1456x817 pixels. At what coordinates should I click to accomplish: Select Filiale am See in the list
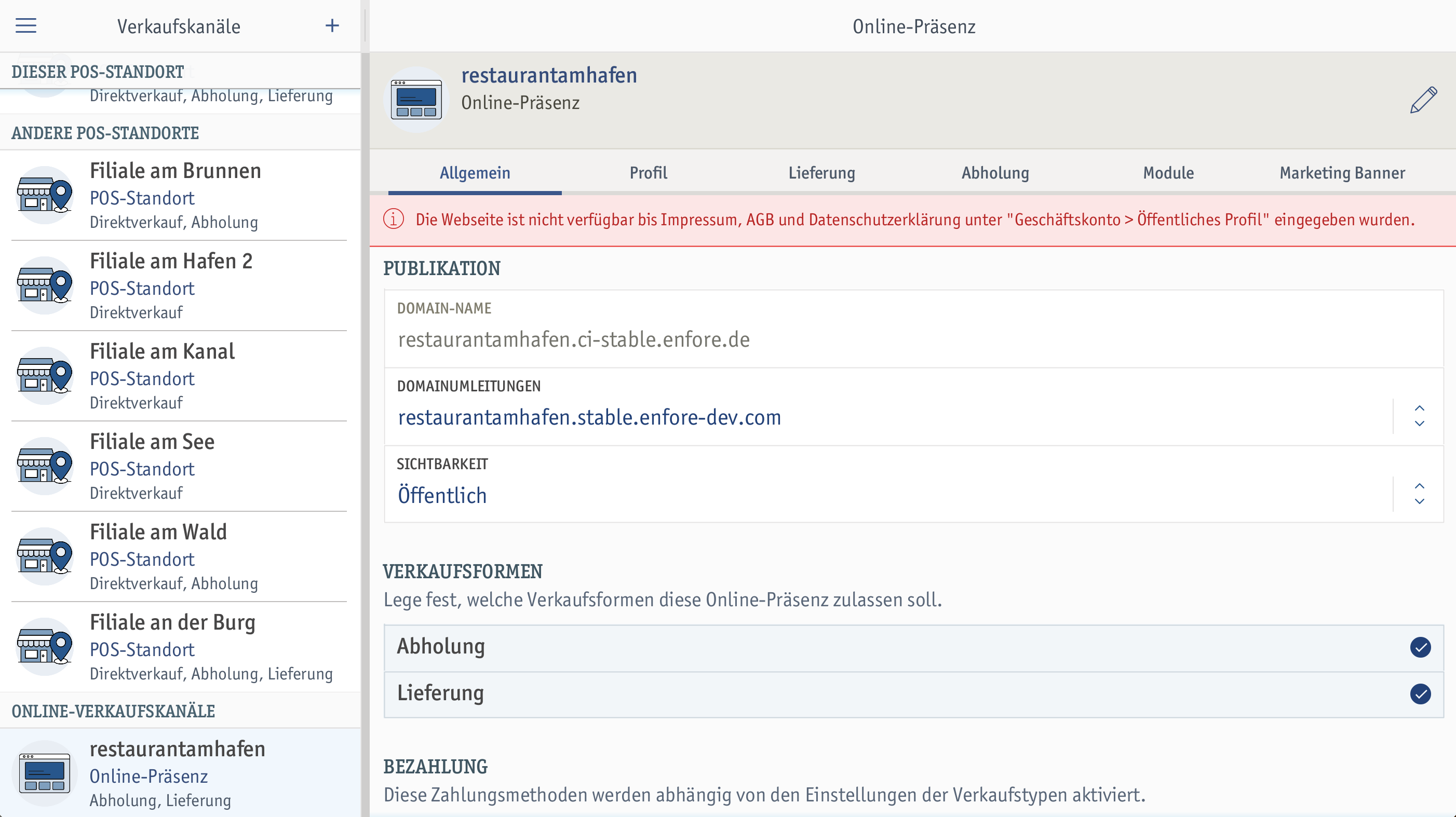[180, 467]
